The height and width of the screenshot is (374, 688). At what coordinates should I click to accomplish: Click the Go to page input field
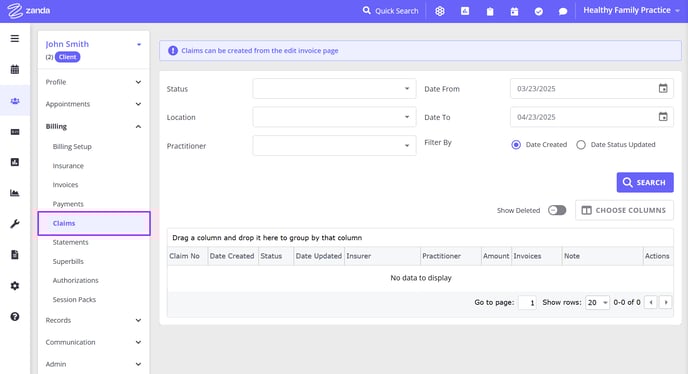tap(527, 302)
